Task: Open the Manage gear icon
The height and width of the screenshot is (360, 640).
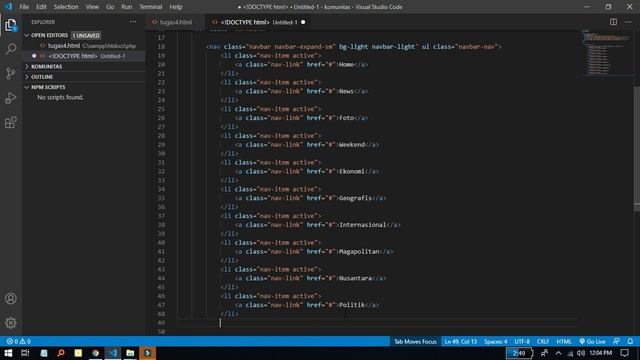Action: point(11,323)
